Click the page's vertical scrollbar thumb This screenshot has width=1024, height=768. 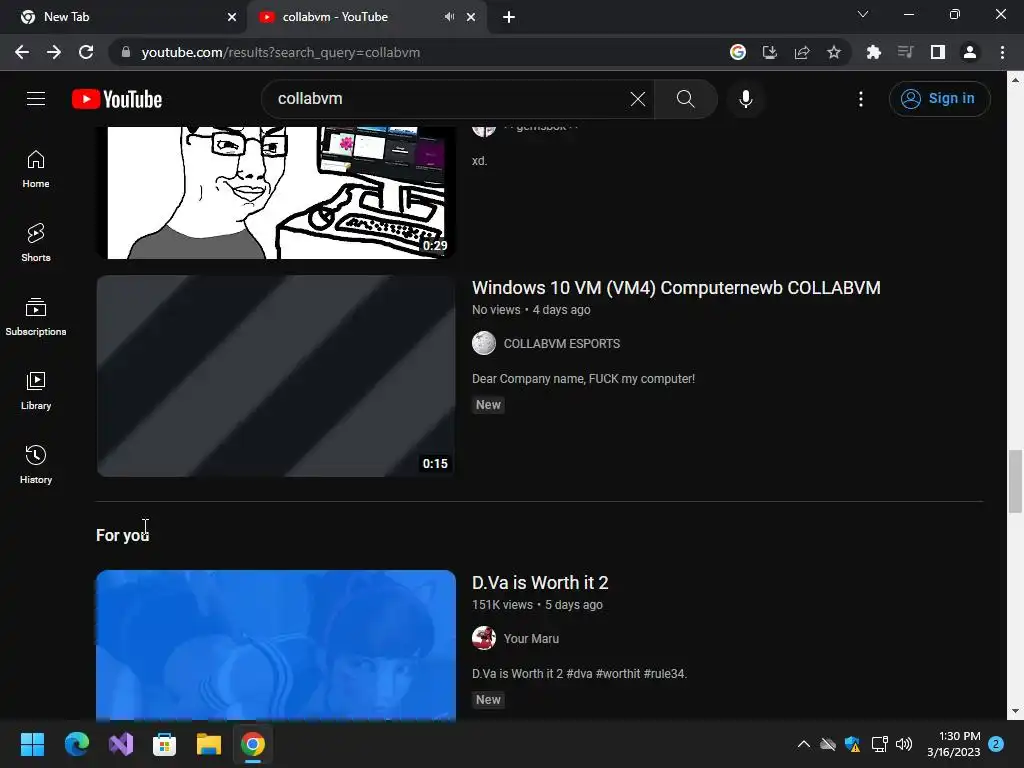[1015, 481]
